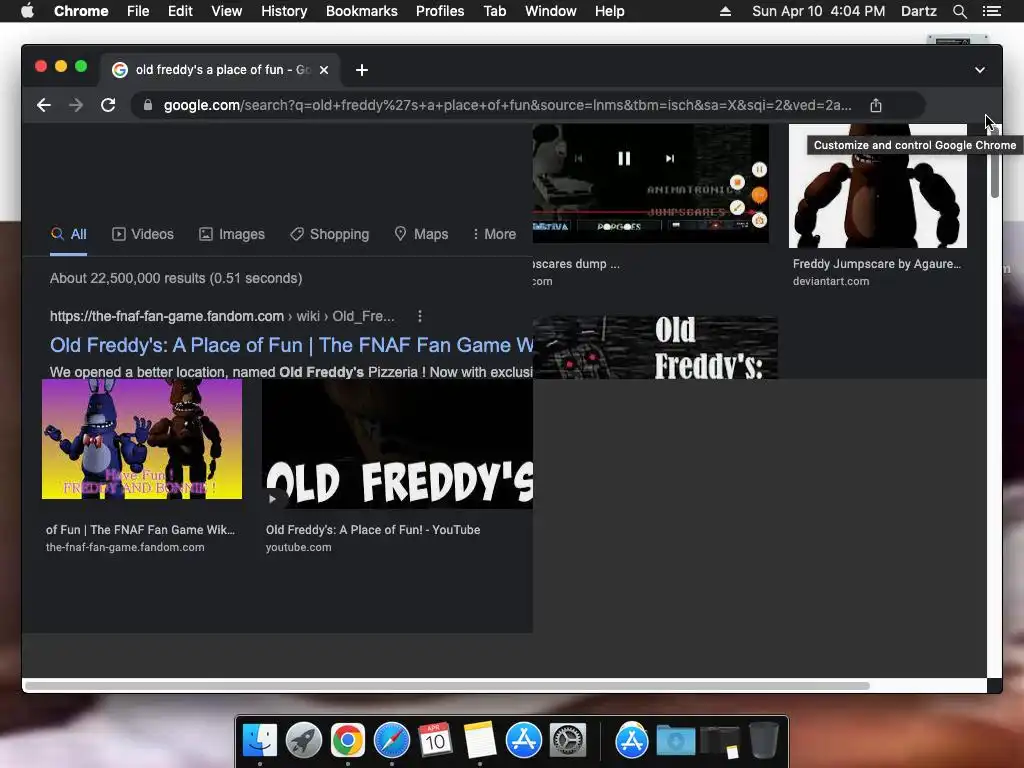Share this page via the share icon

click(x=876, y=105)
